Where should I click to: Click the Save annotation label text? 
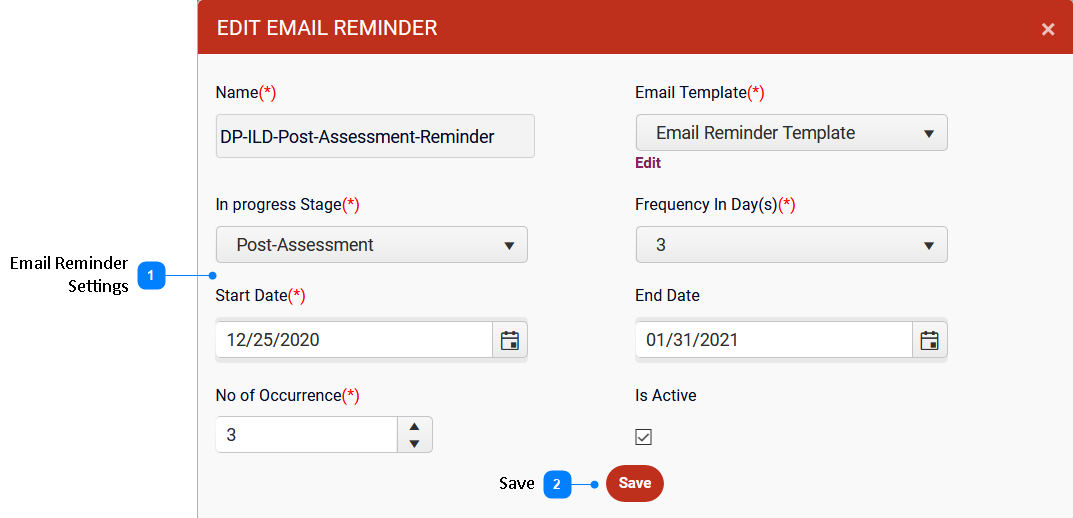click(x=517, y=484)
